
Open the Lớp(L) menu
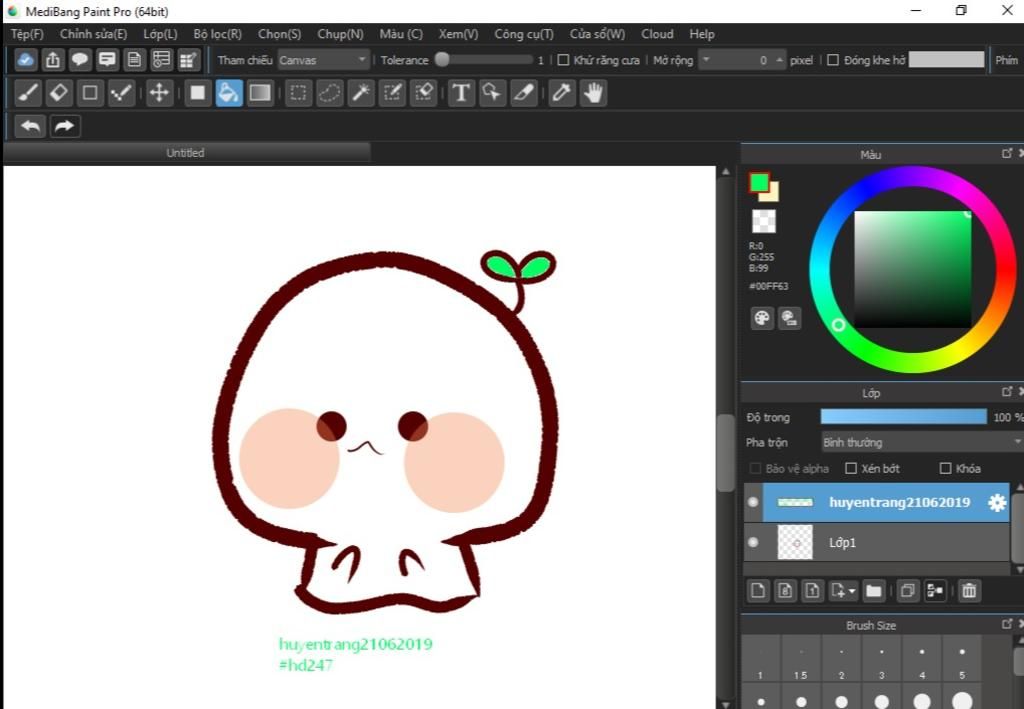(160, 34)
